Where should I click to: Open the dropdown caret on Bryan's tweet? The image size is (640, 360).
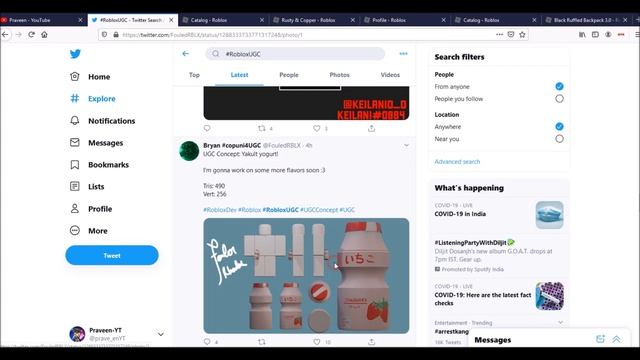pos(407,145)
